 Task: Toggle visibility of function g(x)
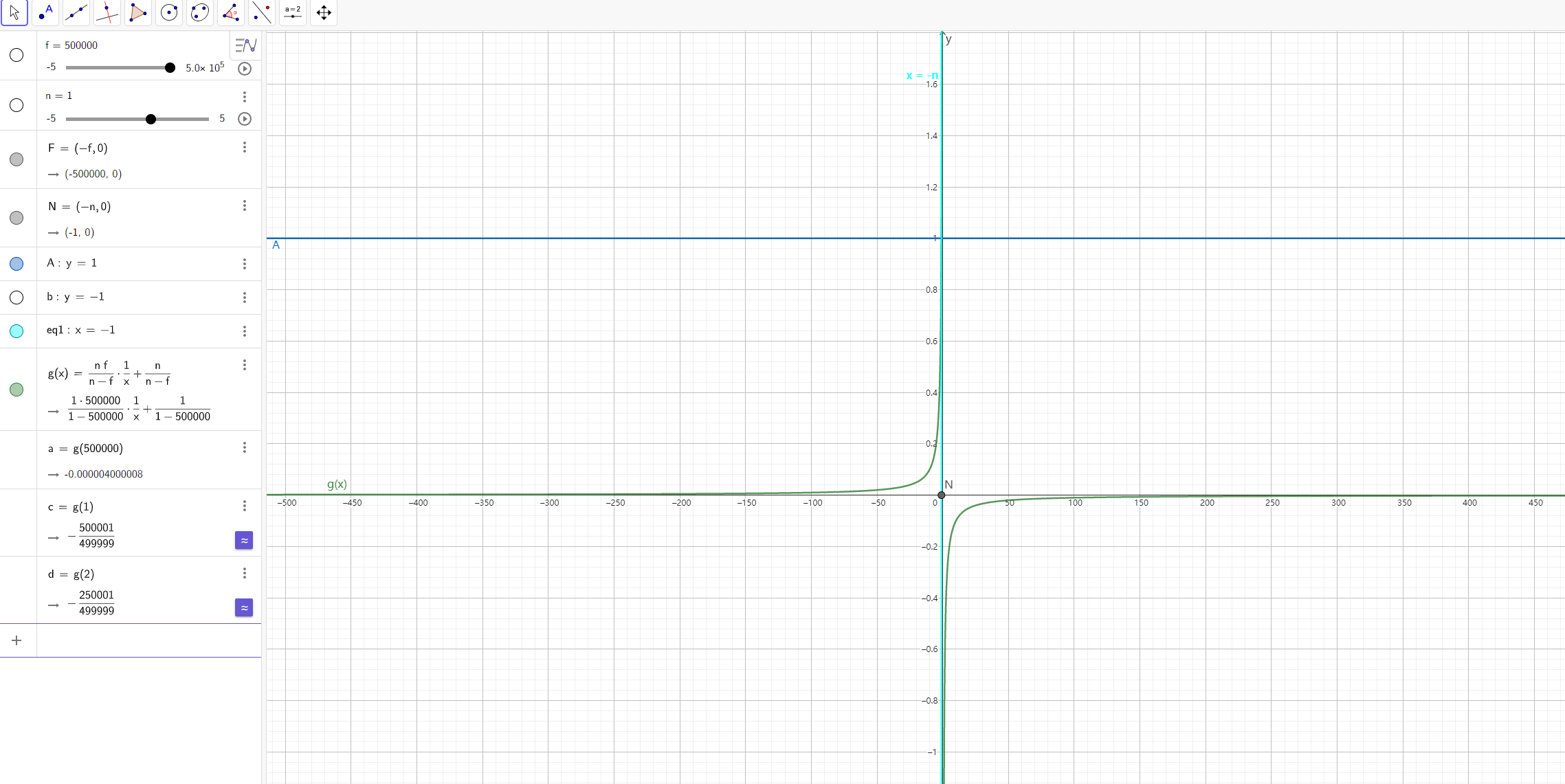click(x=16, y=390)
